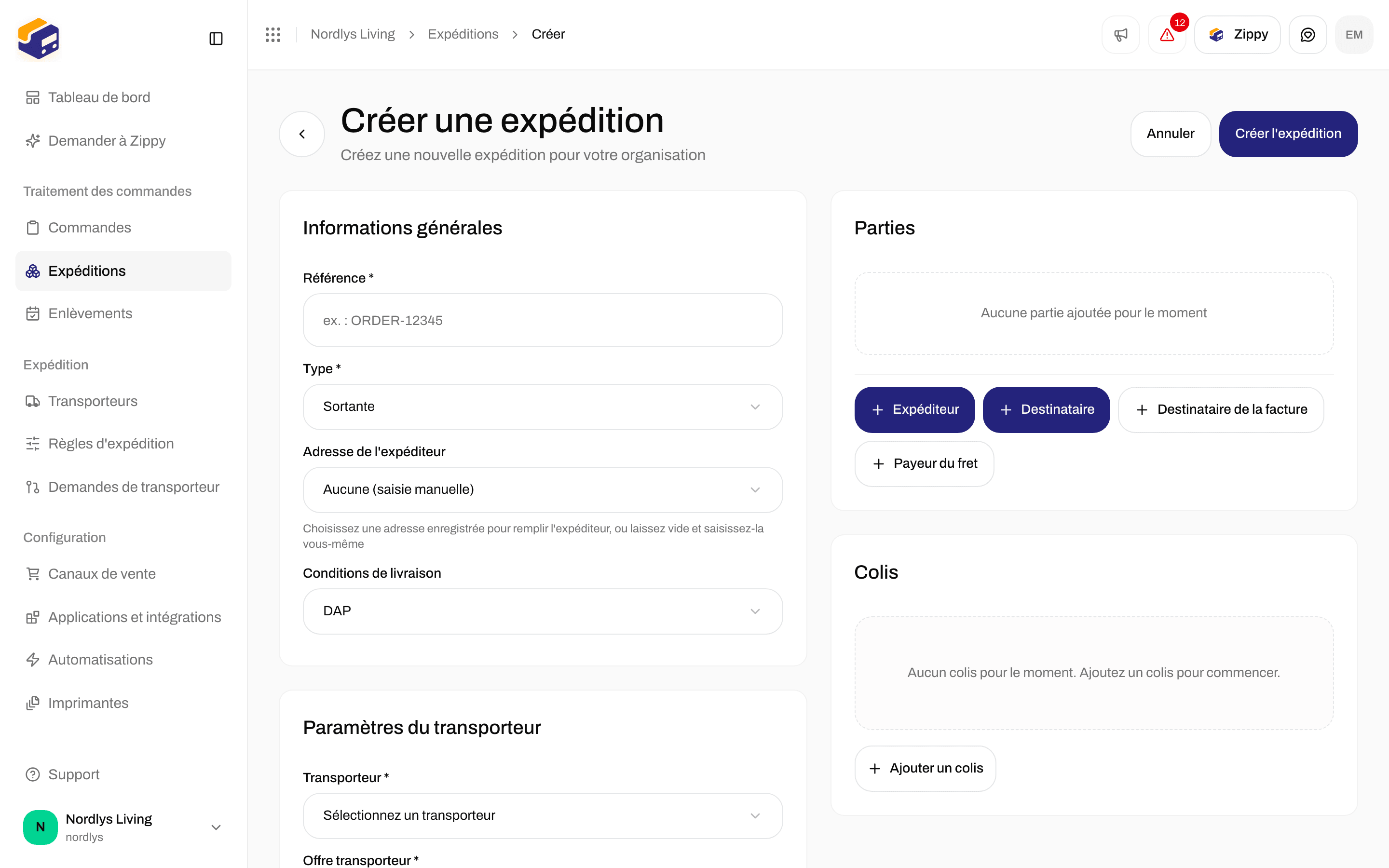Click the calendar icon beside Enlèvements

point(33,313)
